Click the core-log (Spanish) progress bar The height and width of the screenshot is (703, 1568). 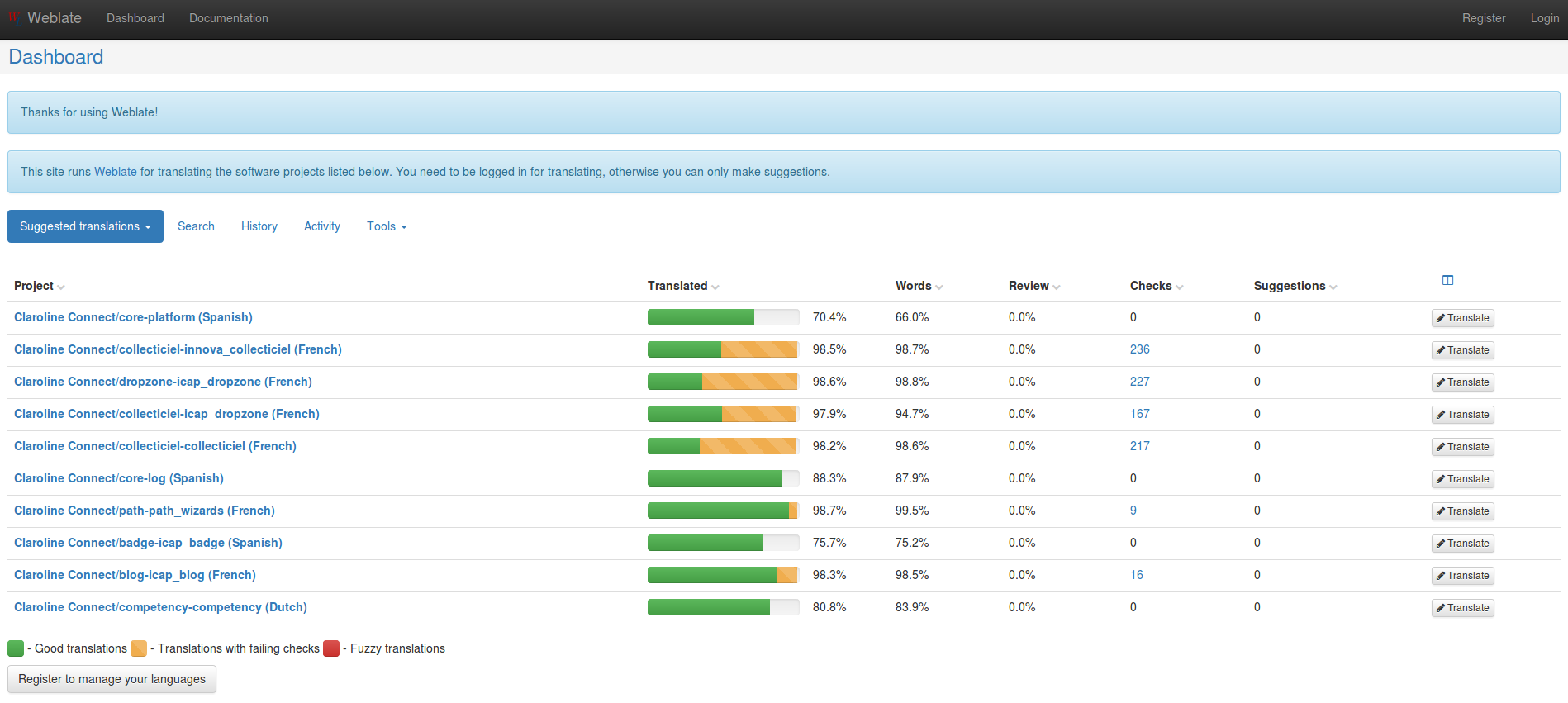723,478
